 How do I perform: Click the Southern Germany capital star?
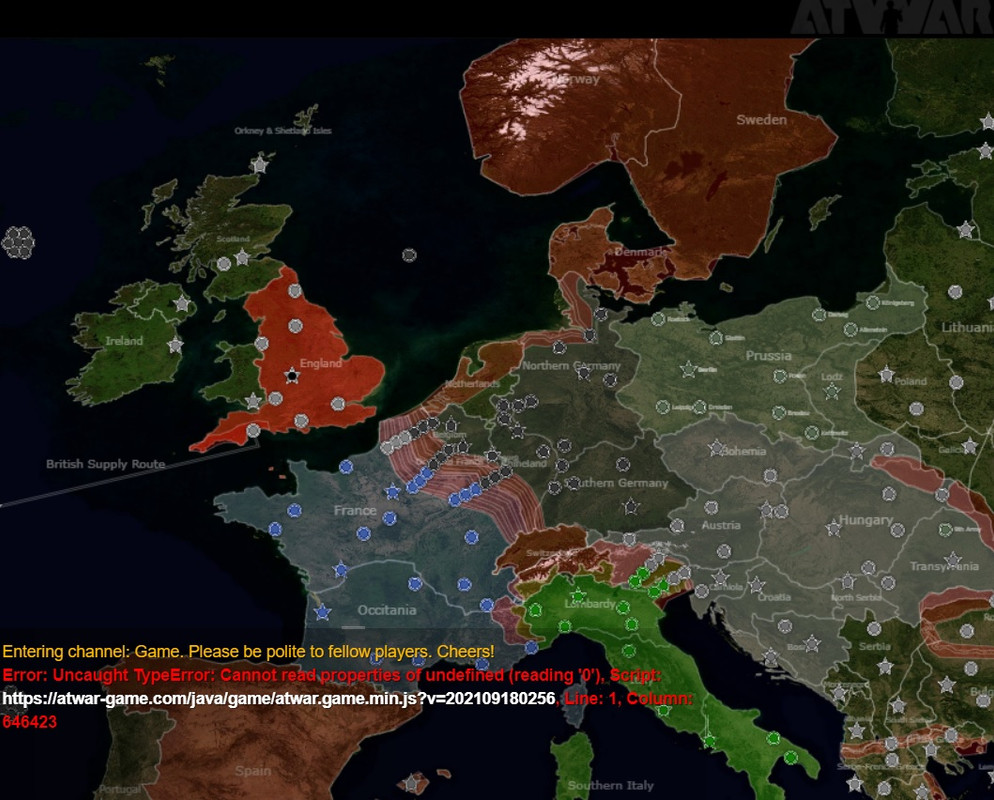[x=631, y=506]
